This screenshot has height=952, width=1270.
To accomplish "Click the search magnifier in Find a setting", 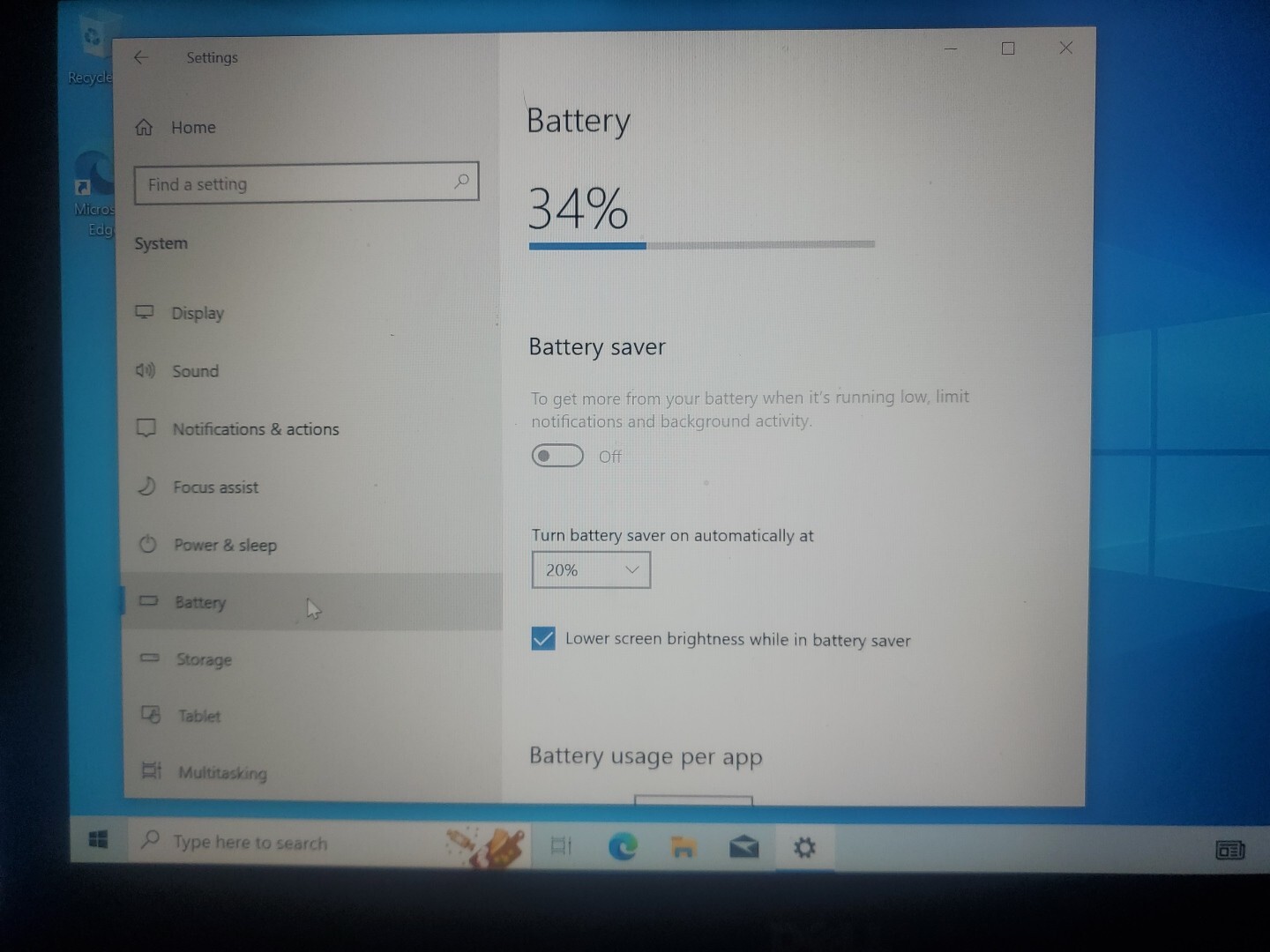I will (460, 182).
